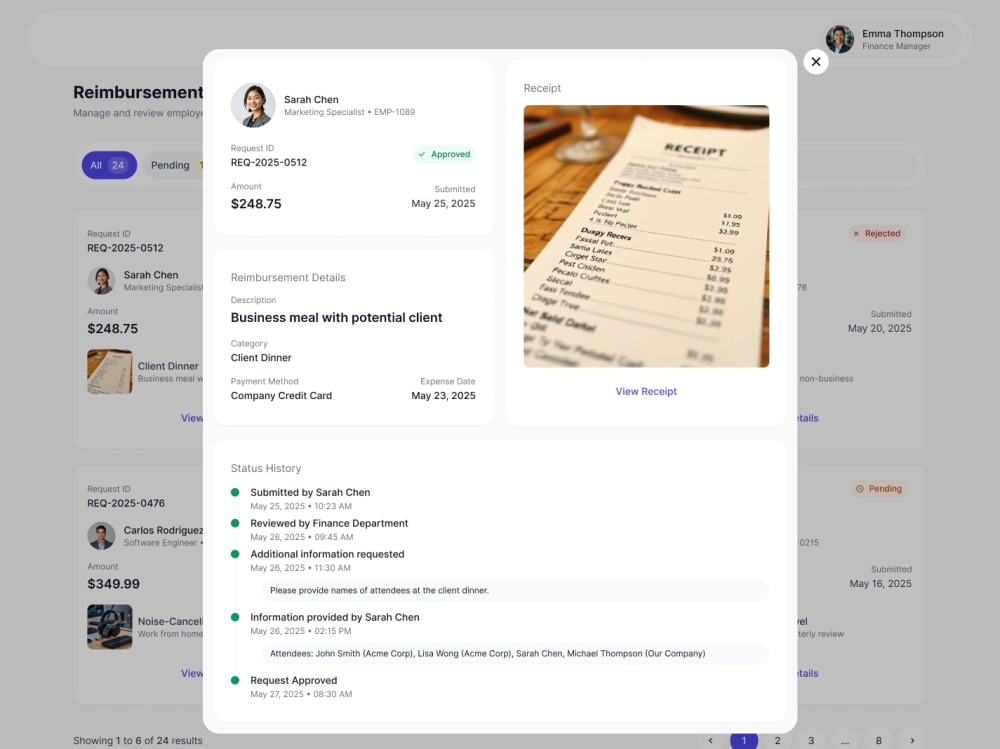Jump to page 8 in pagination
Image resolution: width=1000 pixels, height=749 pixels.
(879, 740)
